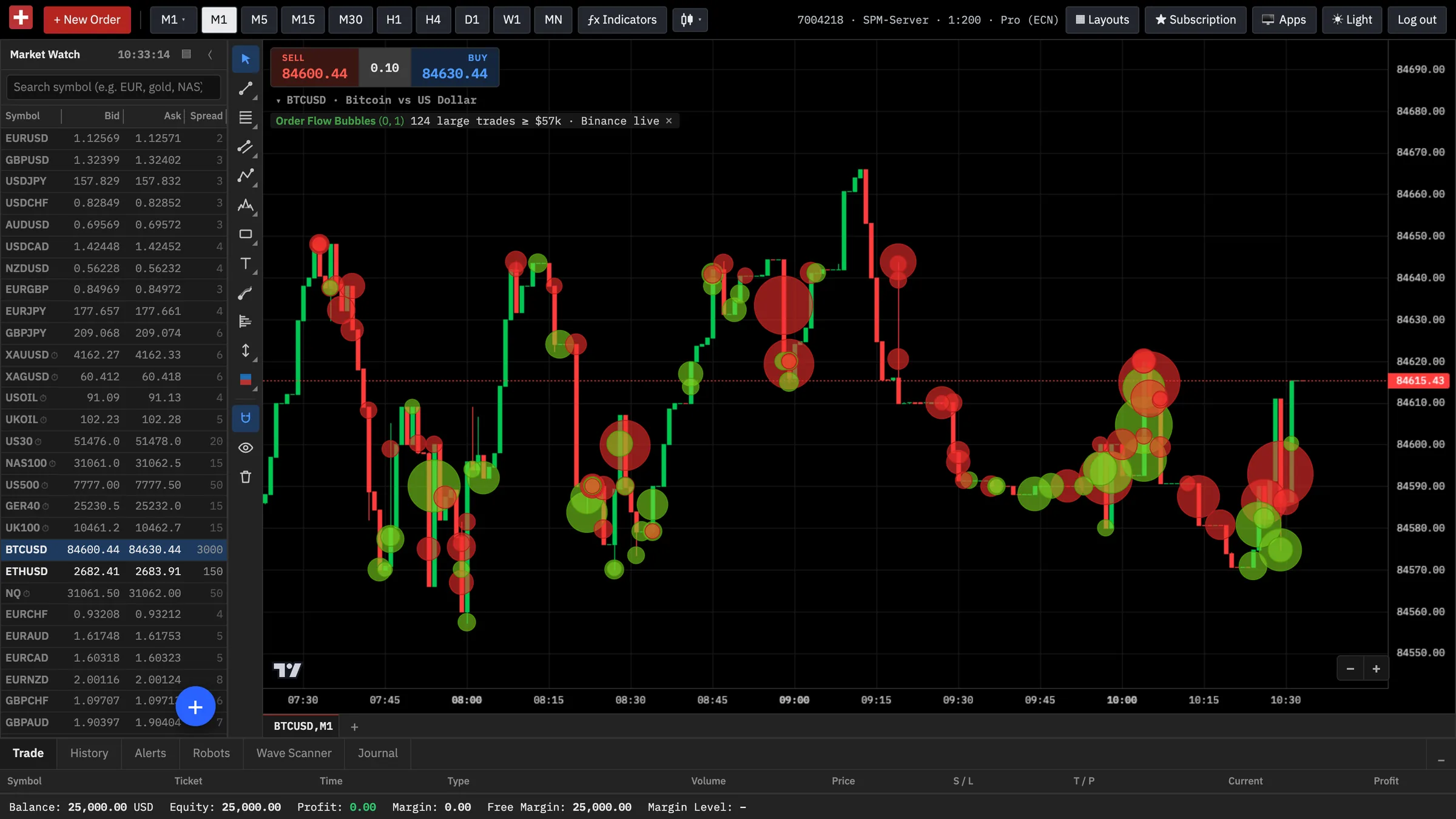Click the SELL 84600.44 button
The width and height of the screenshot is (1456, 819).
tap(314, 67)
